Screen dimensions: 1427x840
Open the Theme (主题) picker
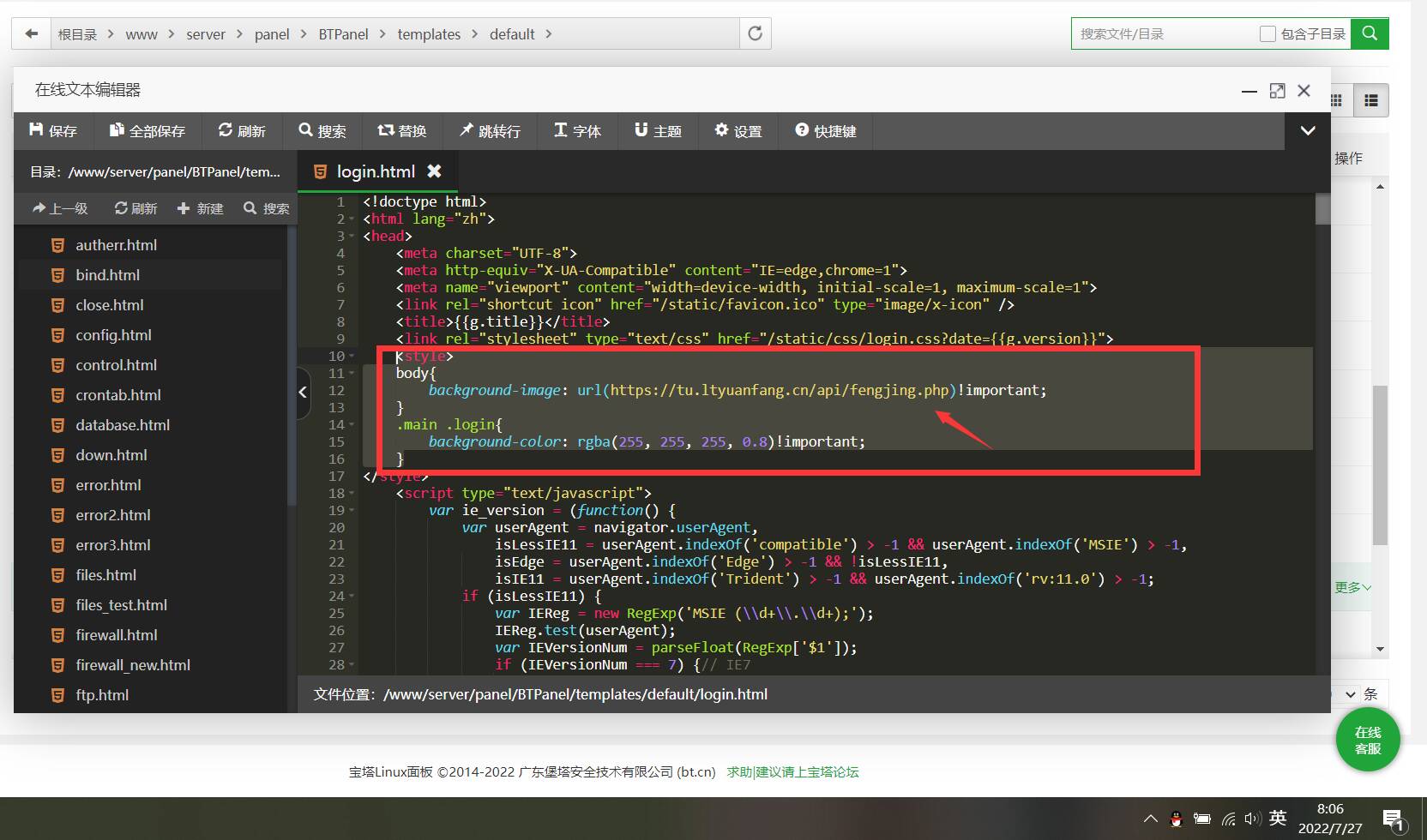tap(658, 130)
